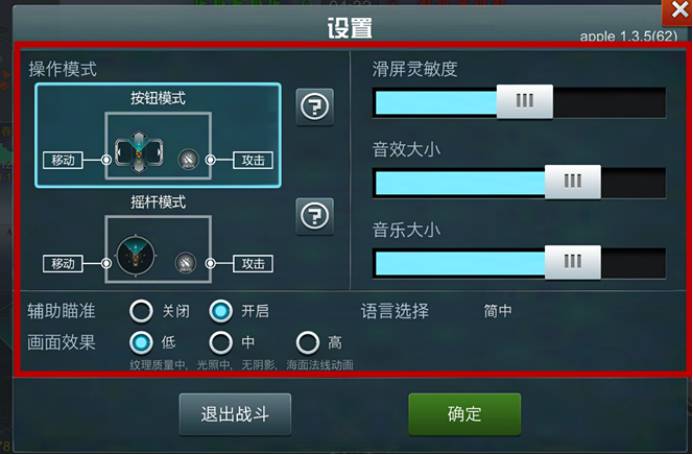Close the 设置 dialog with the X
Image resolution: width=693 pixels, height=455 pixels.
tap(678, 11)
